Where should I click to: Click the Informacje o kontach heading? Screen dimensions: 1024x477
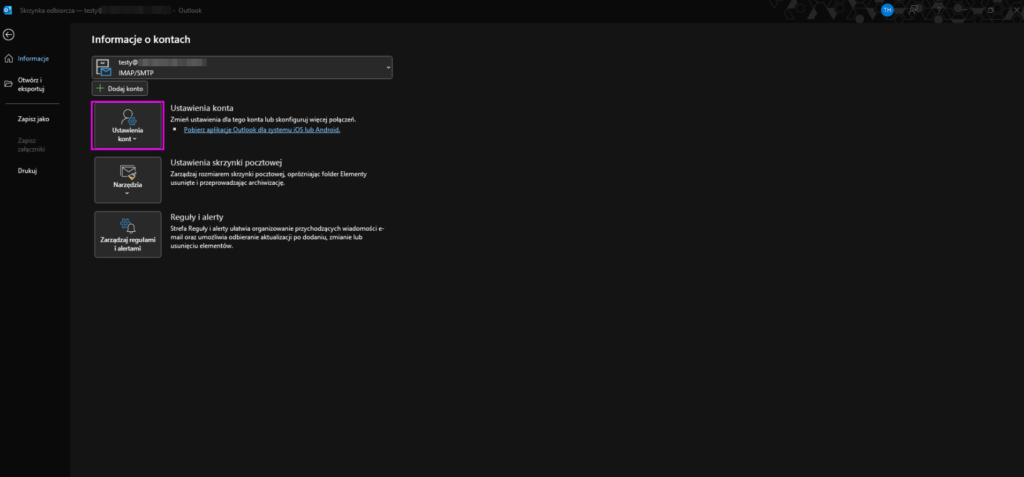(x=141, y=39)
